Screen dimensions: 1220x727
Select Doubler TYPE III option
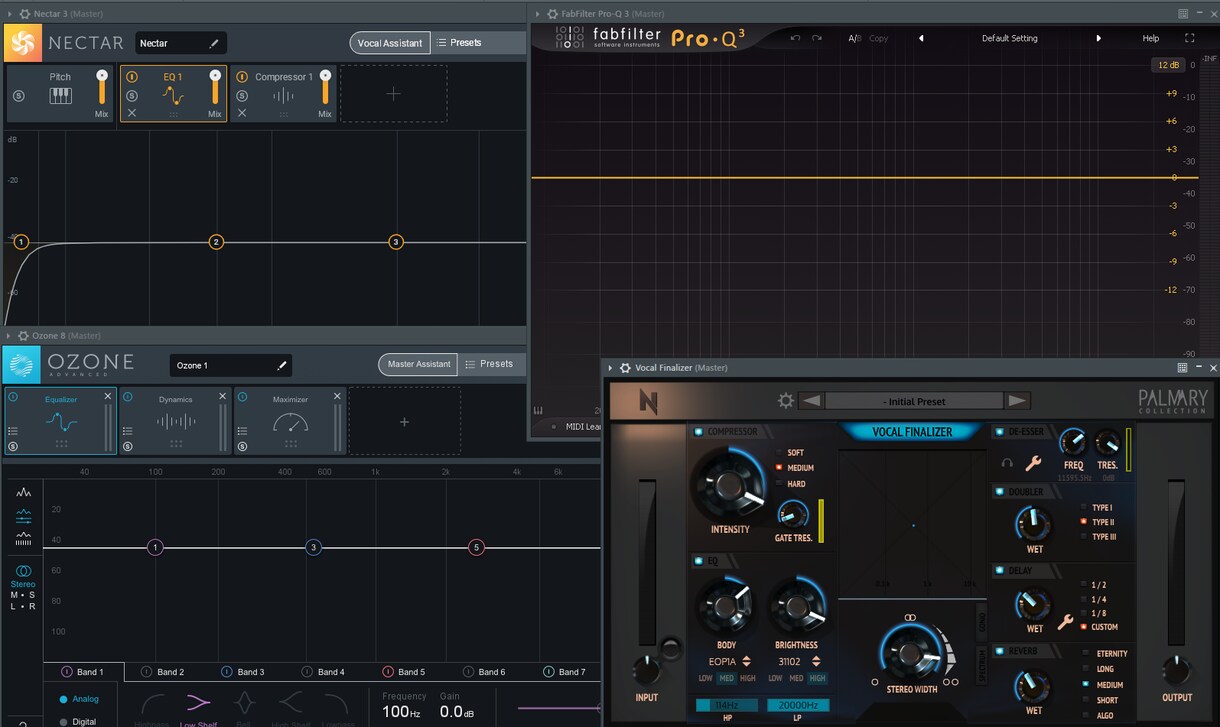(x=1099, y=537)
